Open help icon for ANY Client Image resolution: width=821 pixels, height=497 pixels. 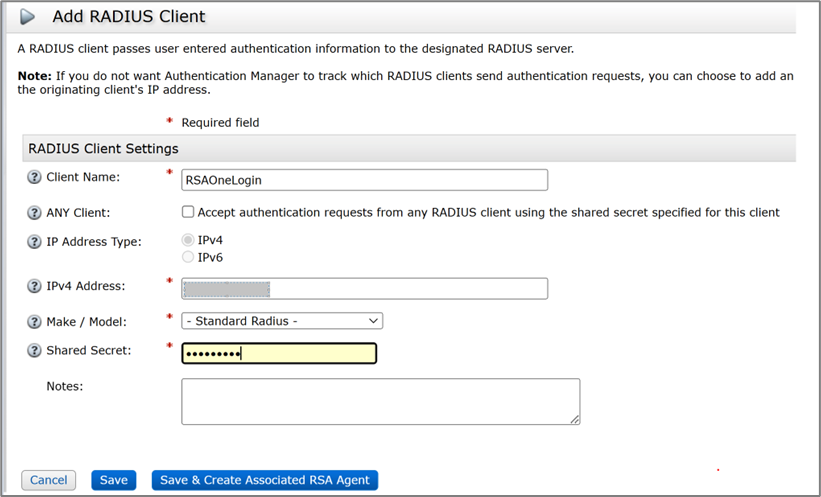tap(34, 212)
